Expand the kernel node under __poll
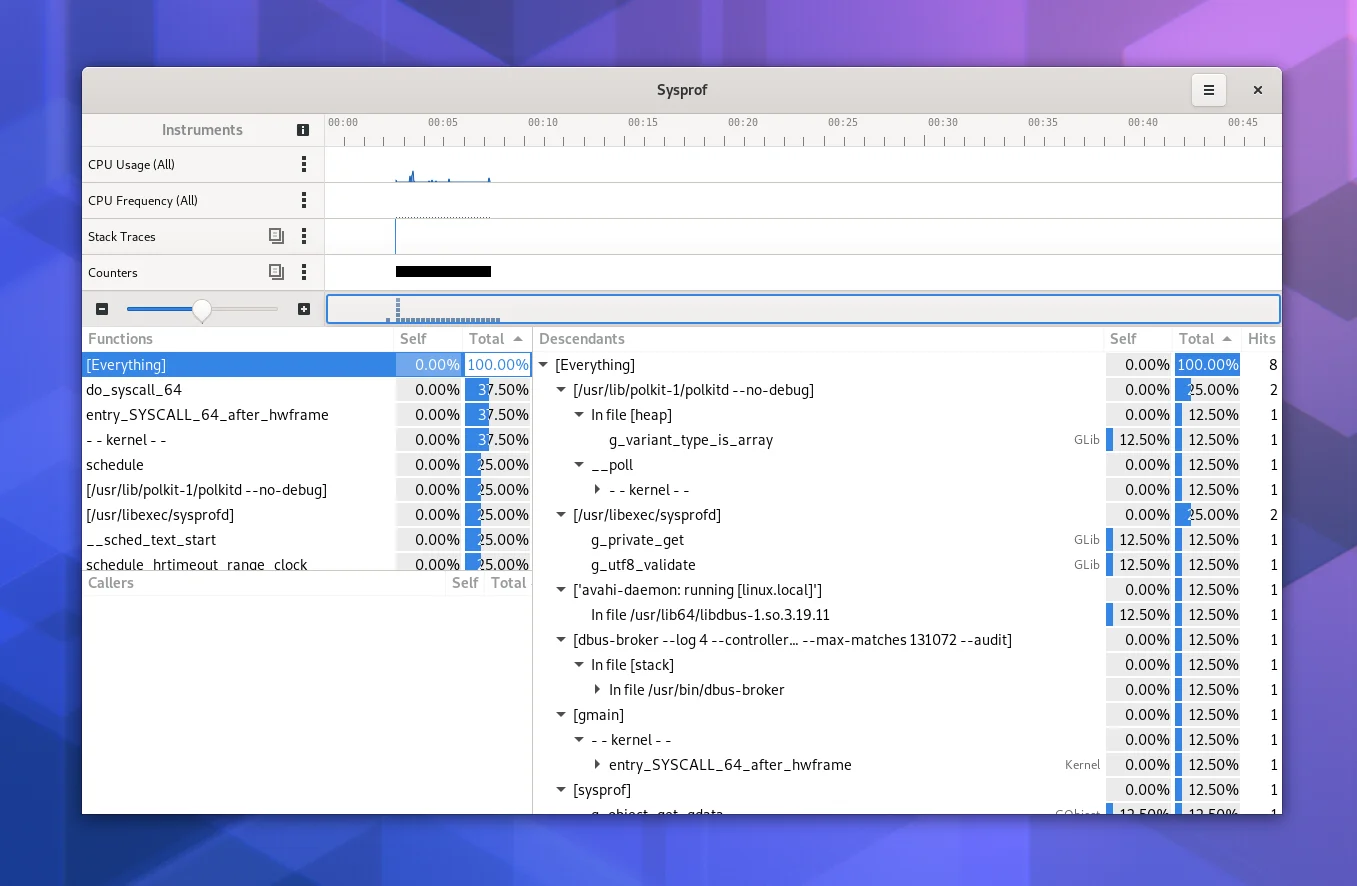 pyautogui.click(x=598, y=490)
